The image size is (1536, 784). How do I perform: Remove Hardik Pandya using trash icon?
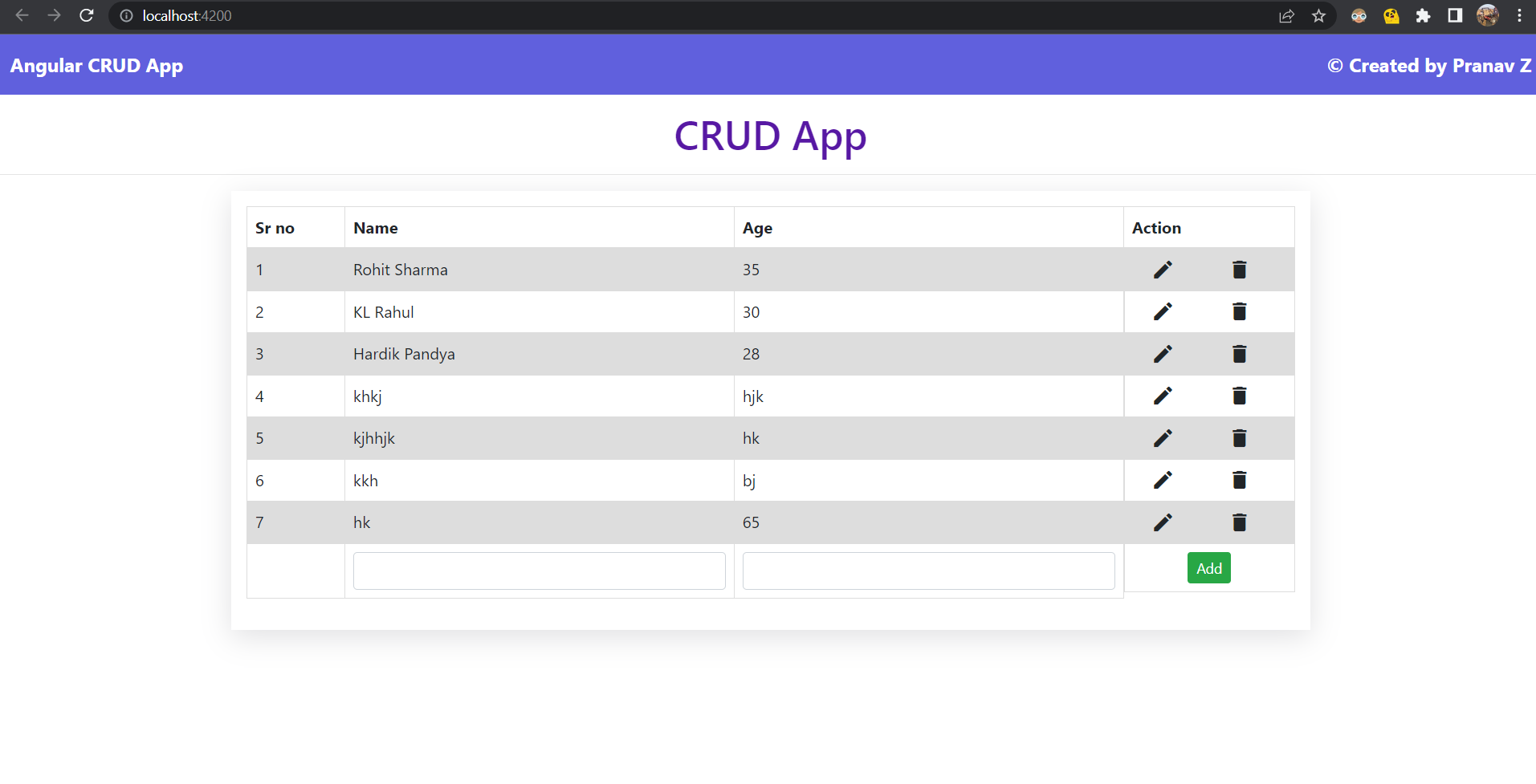(x=1239, y=354)
